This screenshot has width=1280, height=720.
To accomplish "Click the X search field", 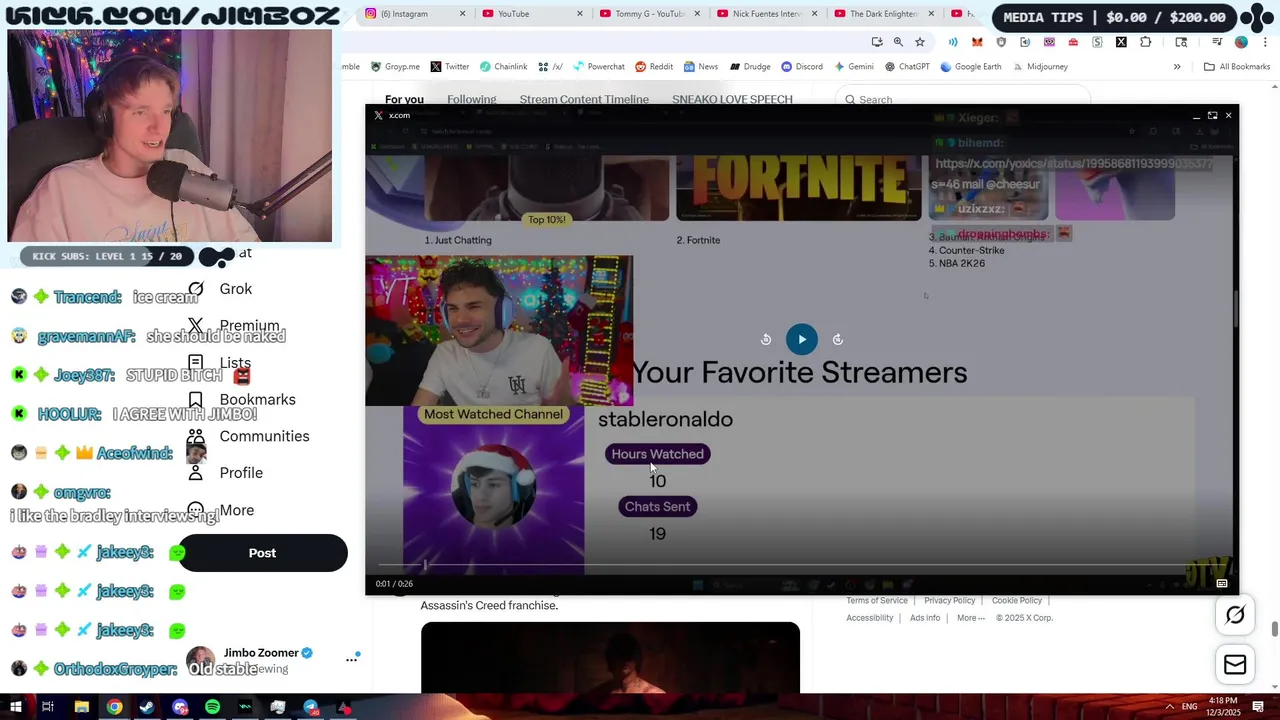I will tap(962, 99).
